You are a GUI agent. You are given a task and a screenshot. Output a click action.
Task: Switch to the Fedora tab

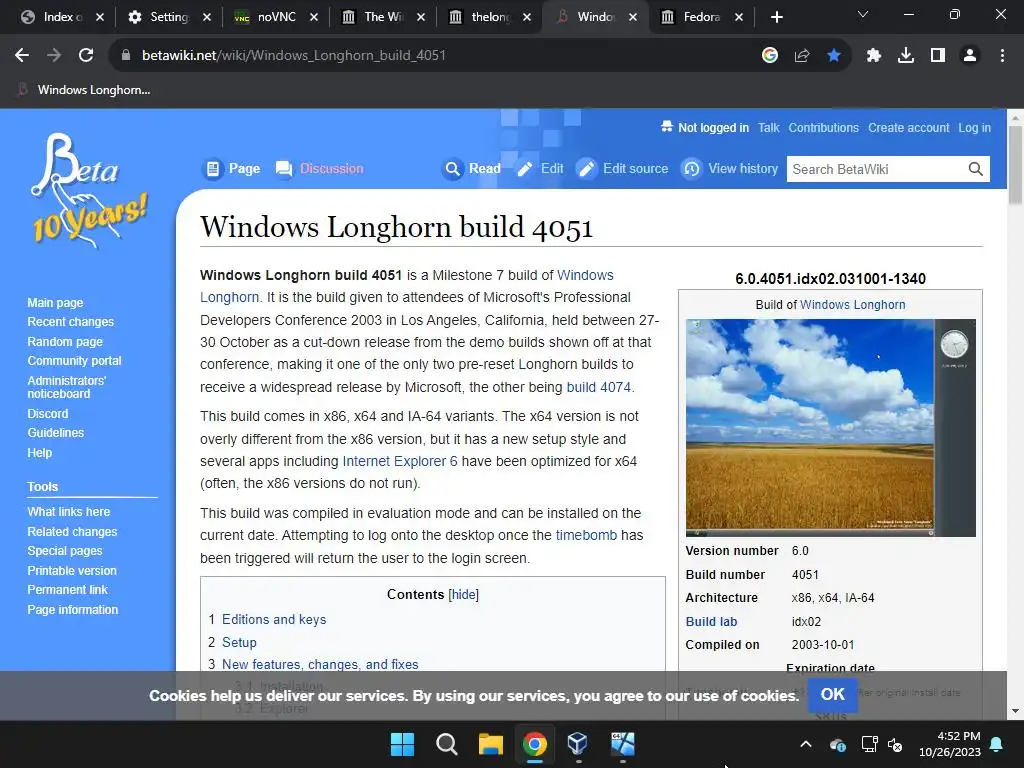[701, 17]
